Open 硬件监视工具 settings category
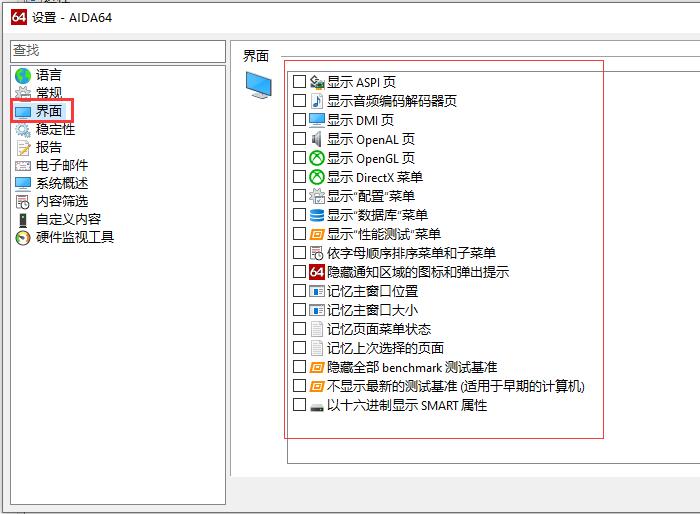Screen dimensions: 700x514 [75, 238]
